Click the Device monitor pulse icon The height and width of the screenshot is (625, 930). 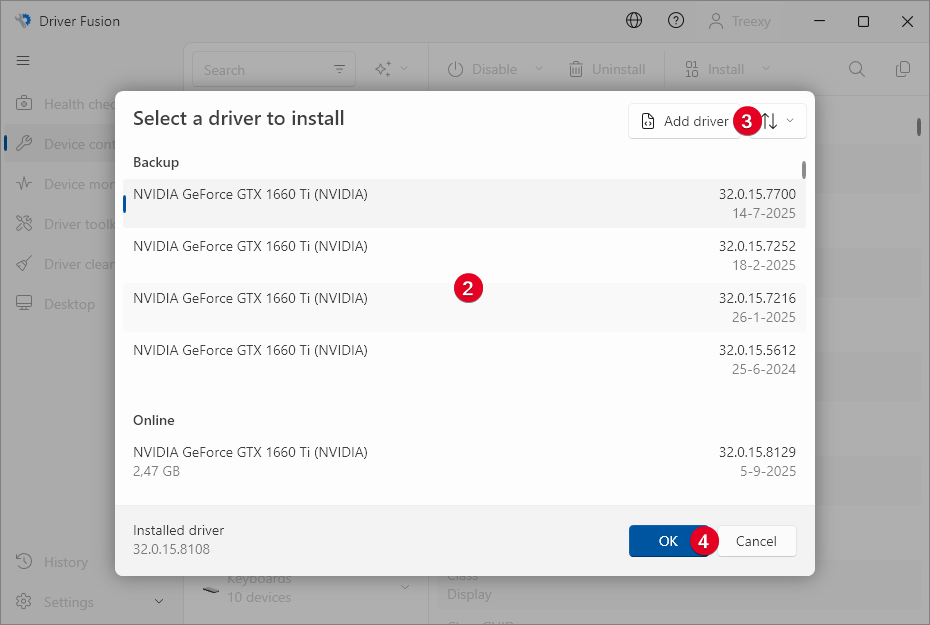pos(24,183)
